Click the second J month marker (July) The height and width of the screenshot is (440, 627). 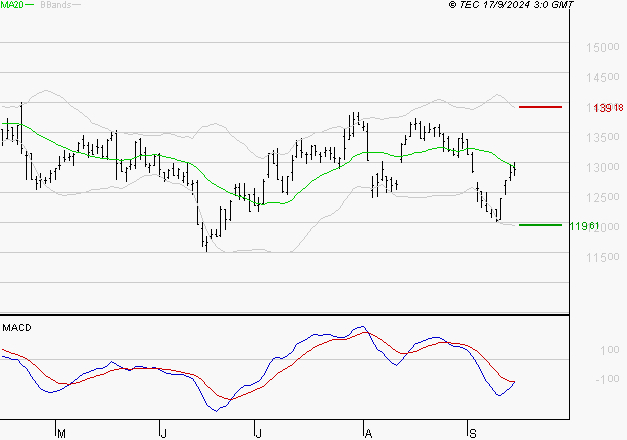258,433
